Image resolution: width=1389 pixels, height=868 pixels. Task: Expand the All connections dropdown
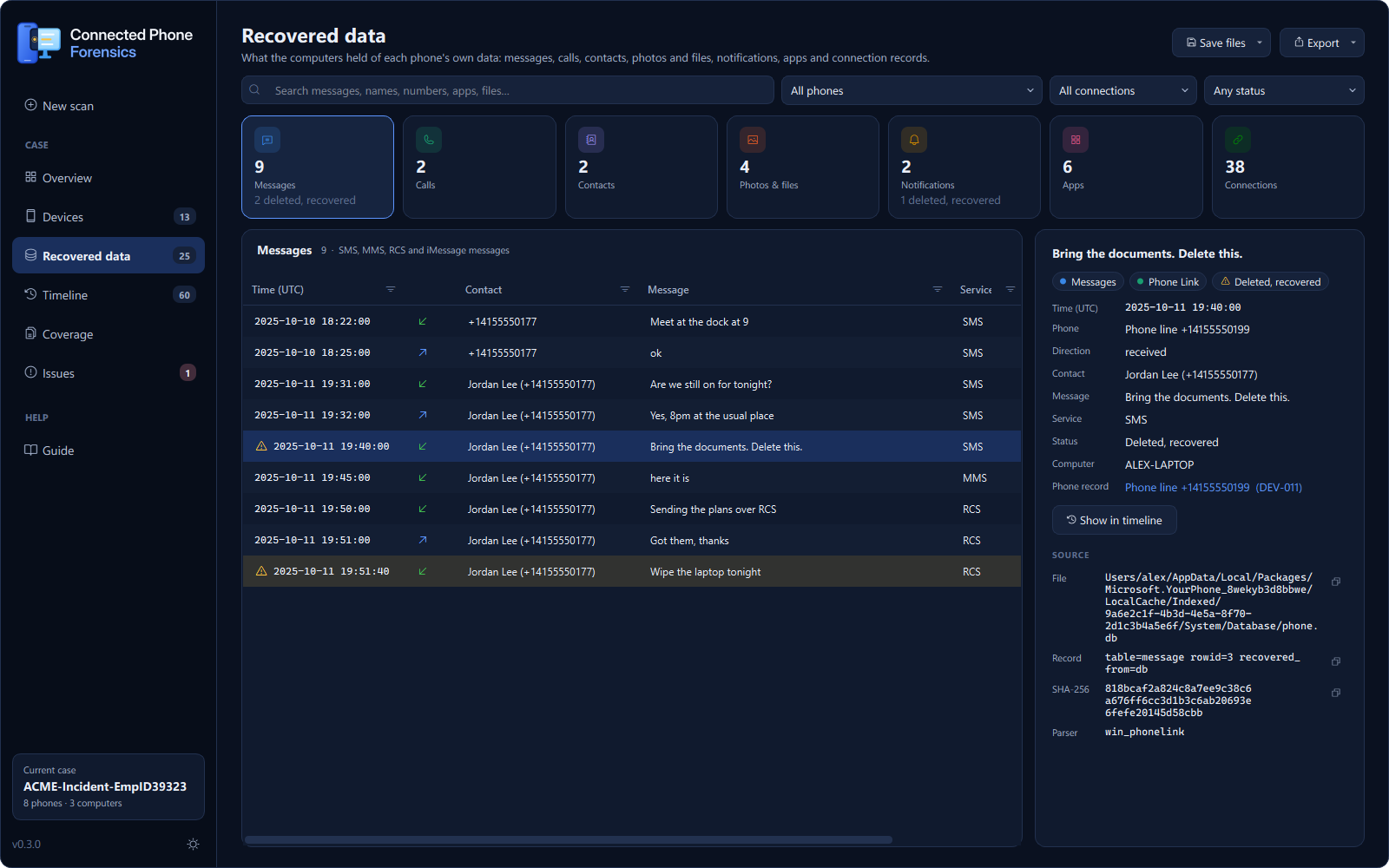[1123, 90]
